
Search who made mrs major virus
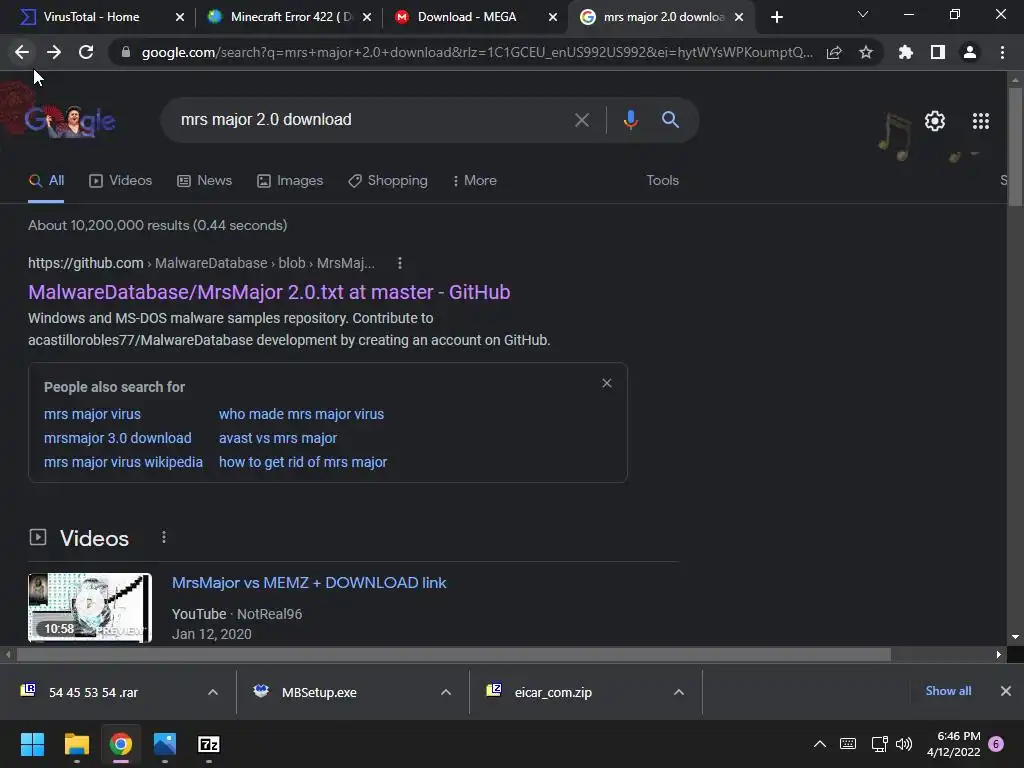click(x=301, y=414)
